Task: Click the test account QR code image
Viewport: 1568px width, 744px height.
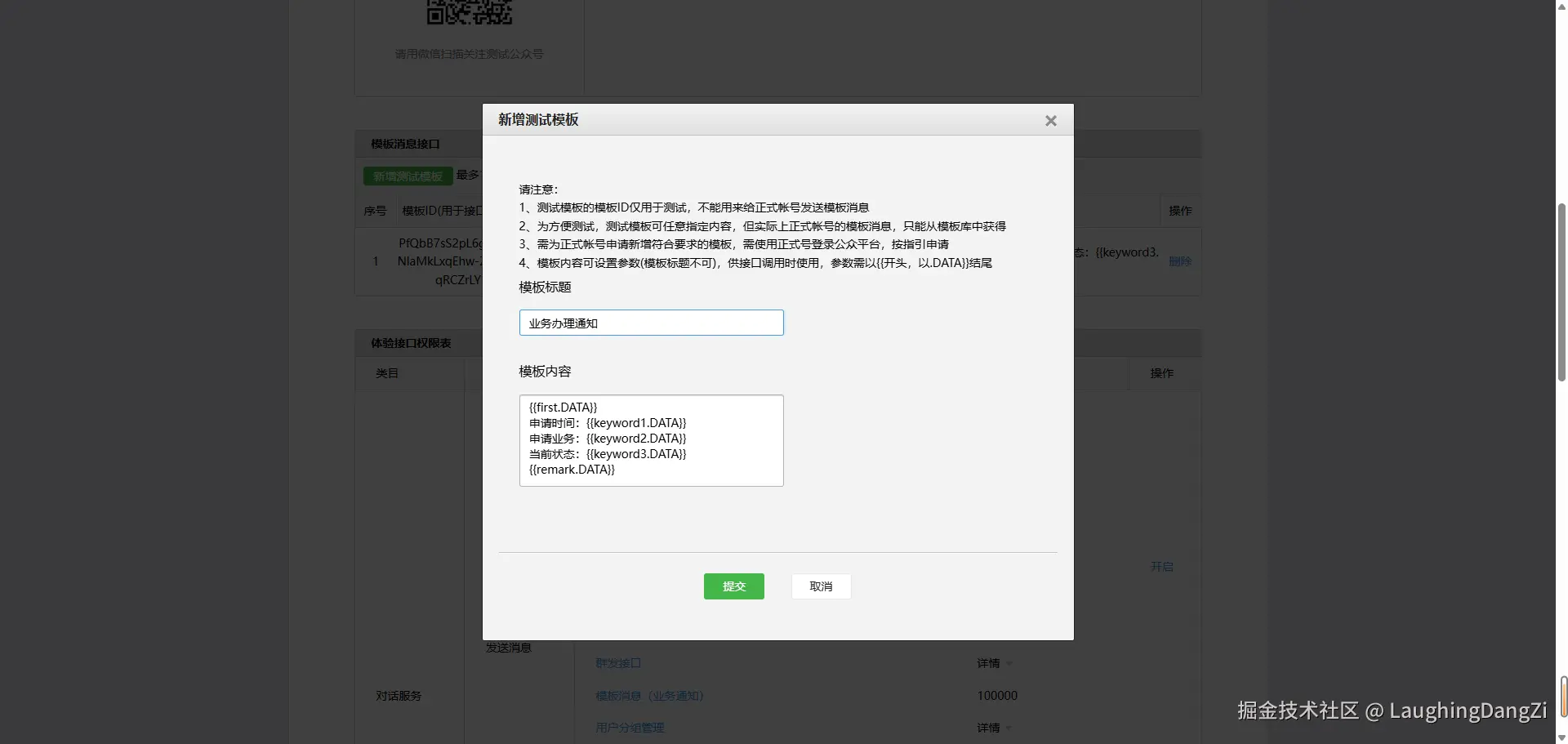Action: (x=470, y=11)
